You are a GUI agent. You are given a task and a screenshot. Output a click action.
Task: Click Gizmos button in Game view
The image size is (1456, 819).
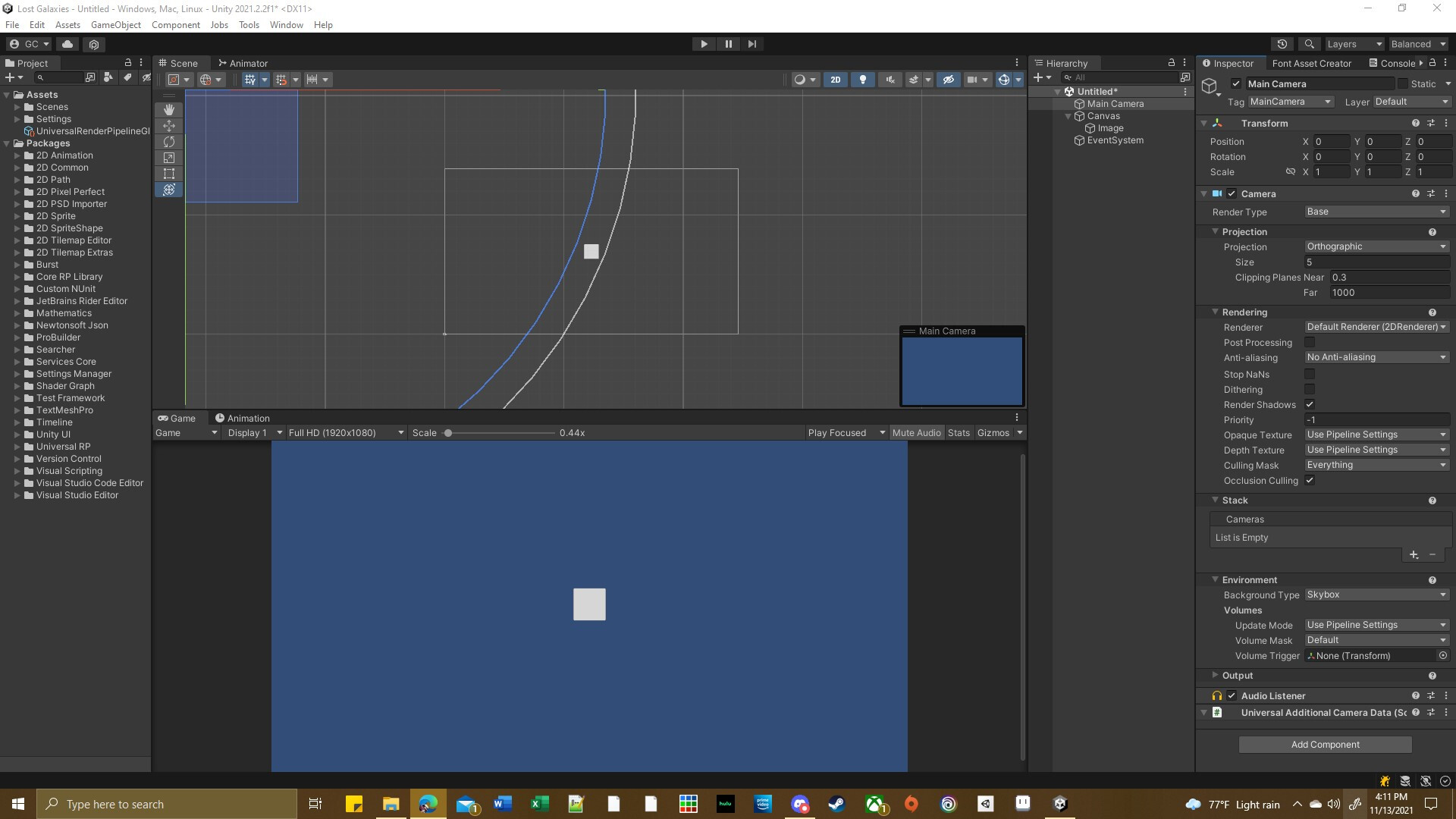coord(993,433)
